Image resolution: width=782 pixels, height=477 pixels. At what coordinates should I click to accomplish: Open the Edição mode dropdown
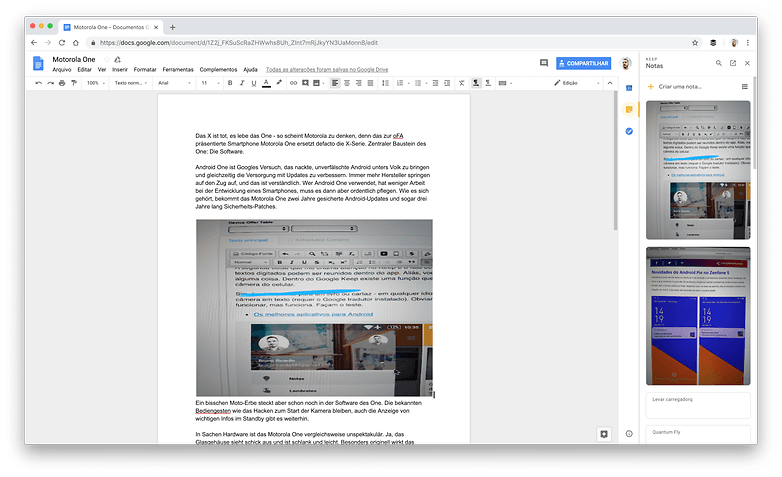(577, 83)
